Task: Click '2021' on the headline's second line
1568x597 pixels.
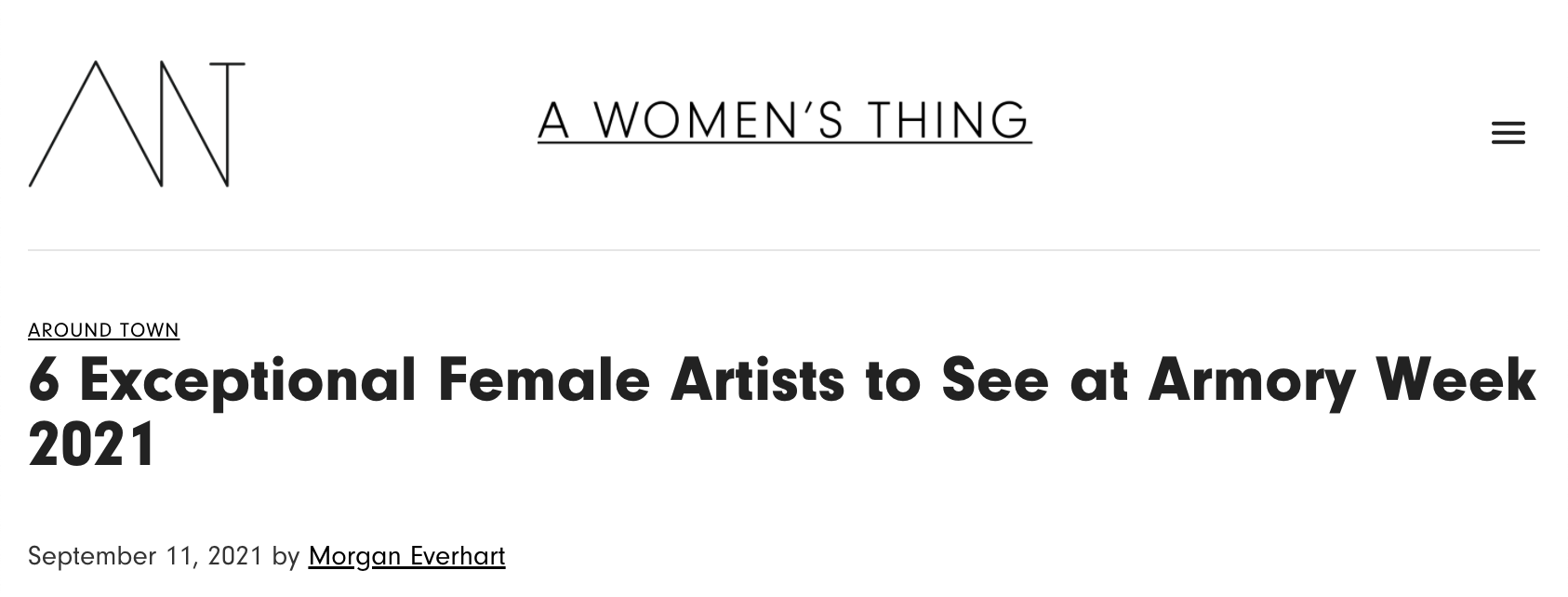Action: click(91, 444)
